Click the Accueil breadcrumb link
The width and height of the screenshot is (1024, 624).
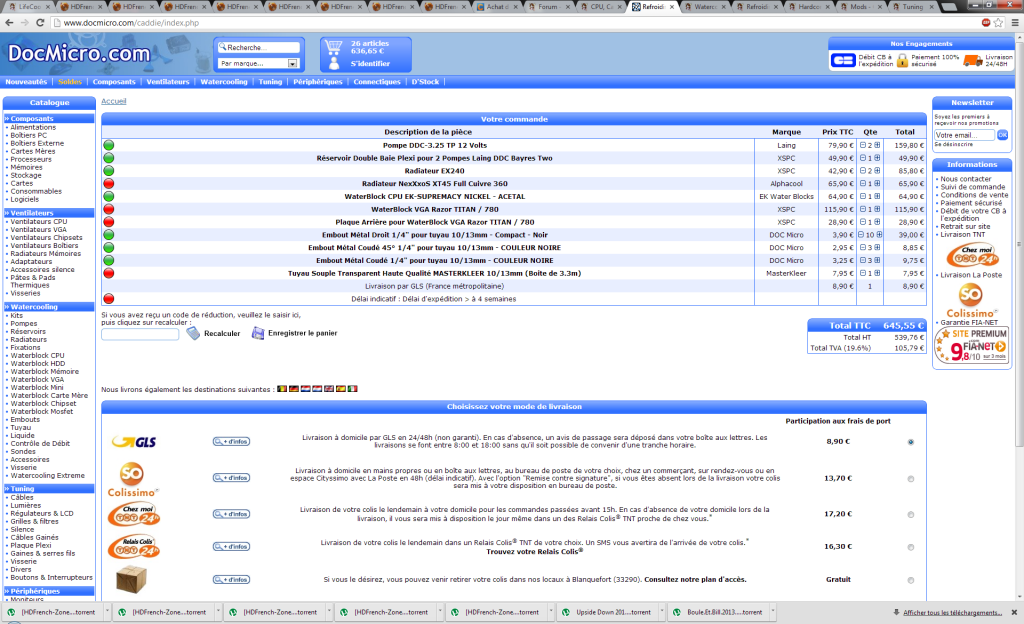click(114, 101)
